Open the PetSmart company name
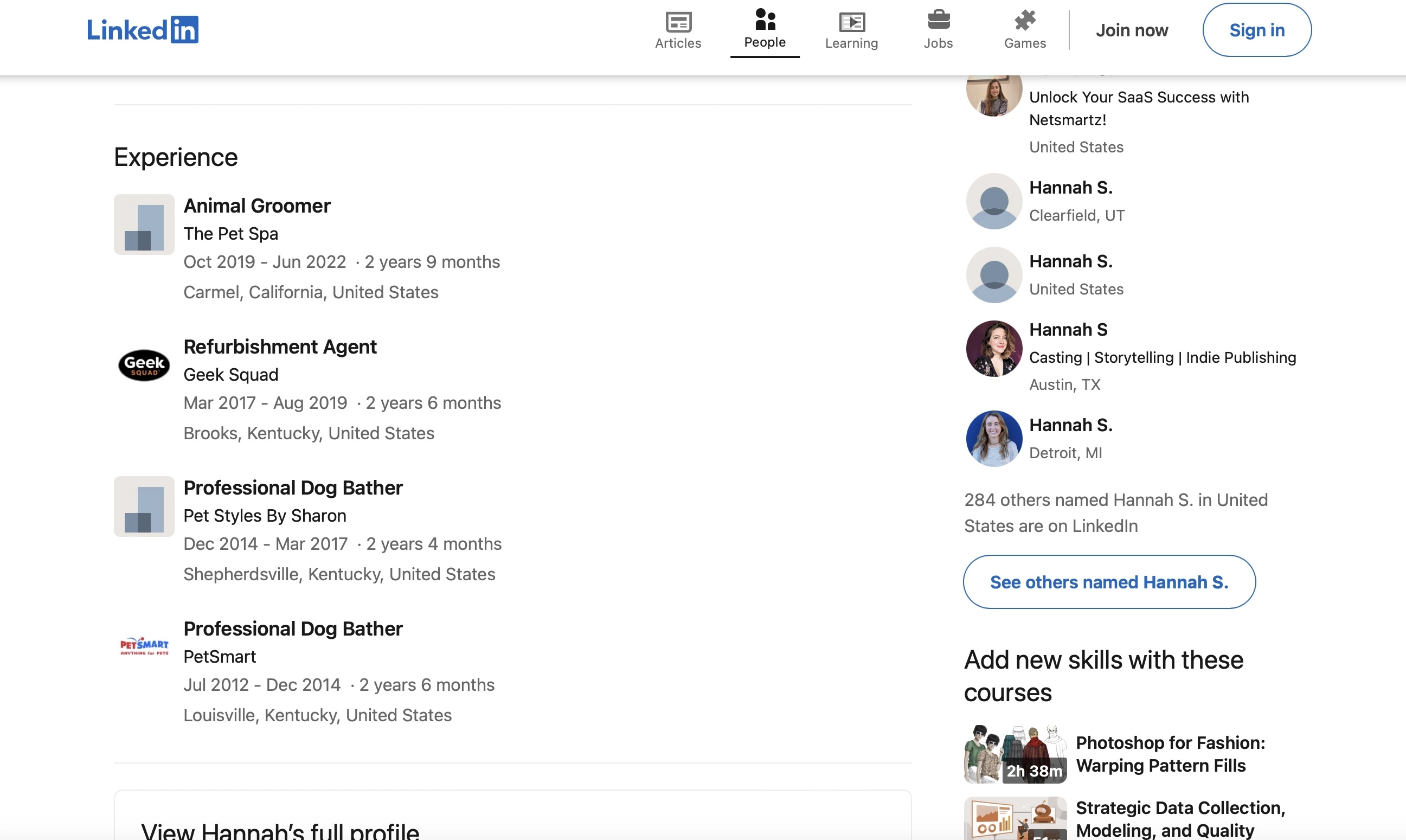This screenshot has height=840, width=1406. coord(220,657)
